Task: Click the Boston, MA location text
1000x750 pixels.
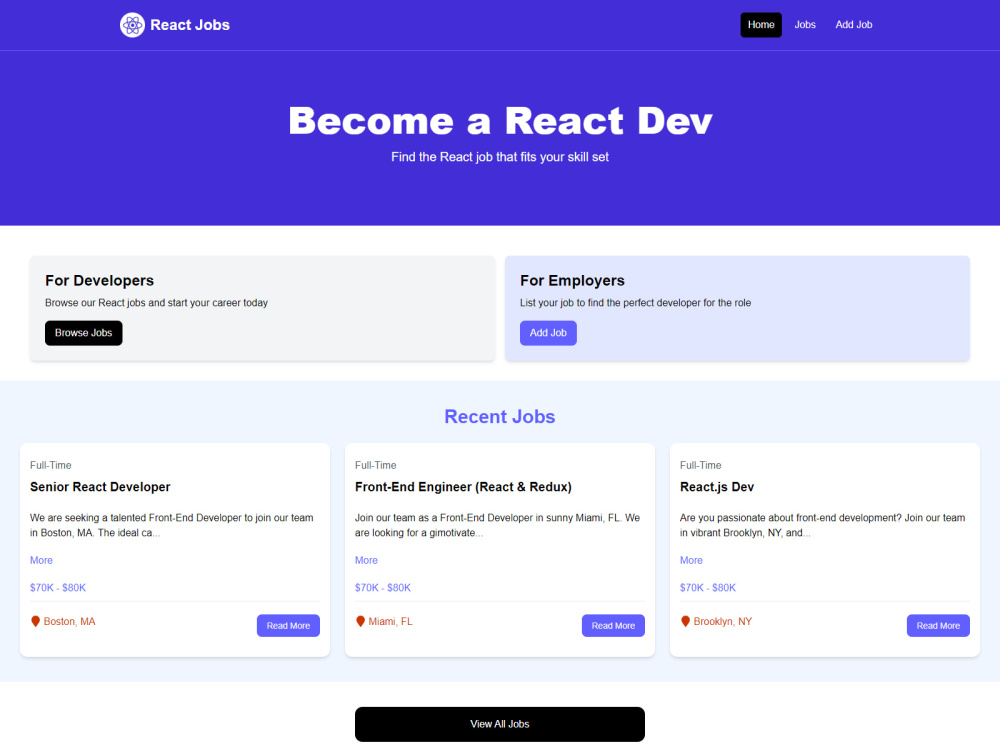Action: click(x=70, y=621)
